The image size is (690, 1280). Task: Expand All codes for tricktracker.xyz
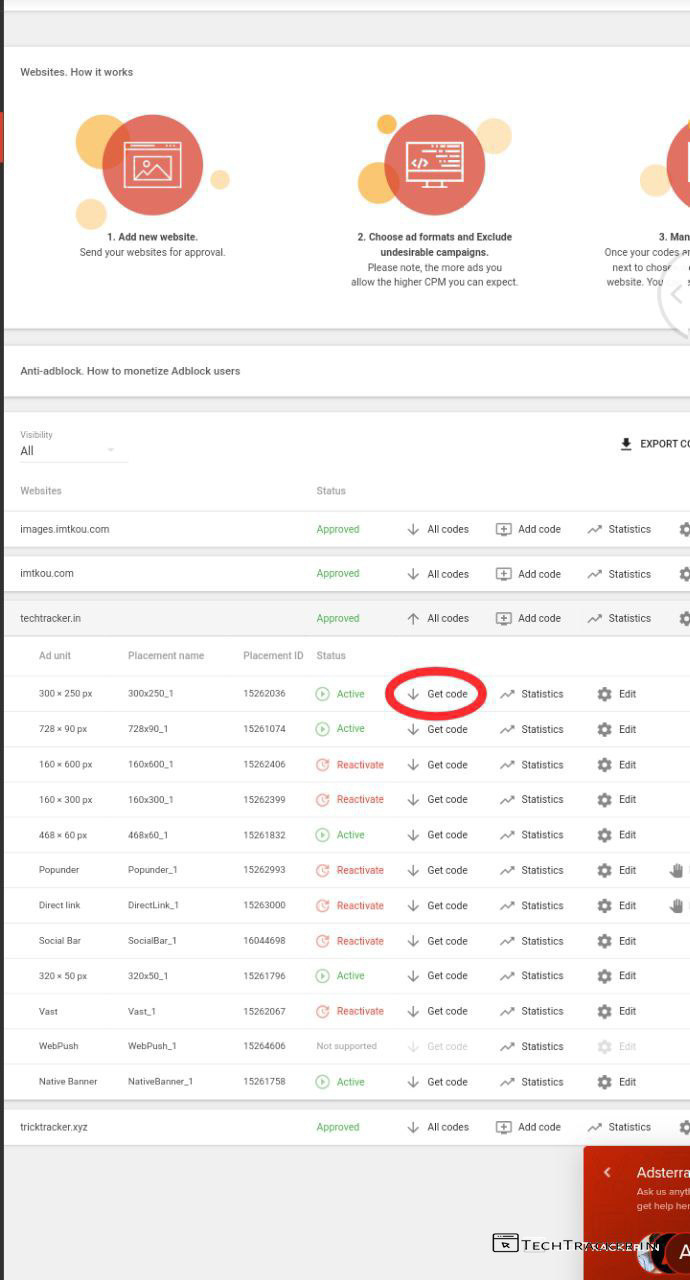click(x=437, y=1127)
